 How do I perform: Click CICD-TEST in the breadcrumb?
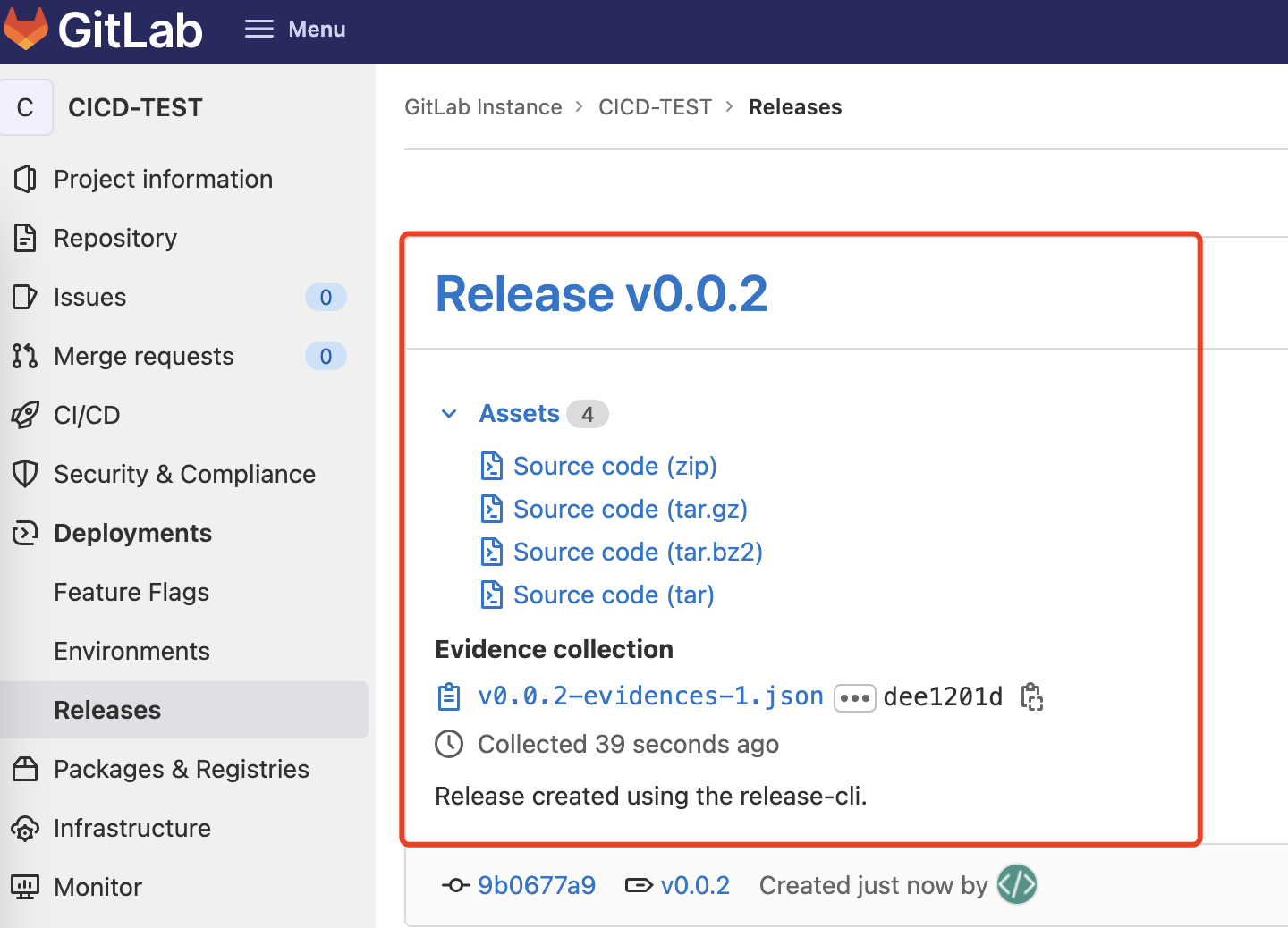655,107
